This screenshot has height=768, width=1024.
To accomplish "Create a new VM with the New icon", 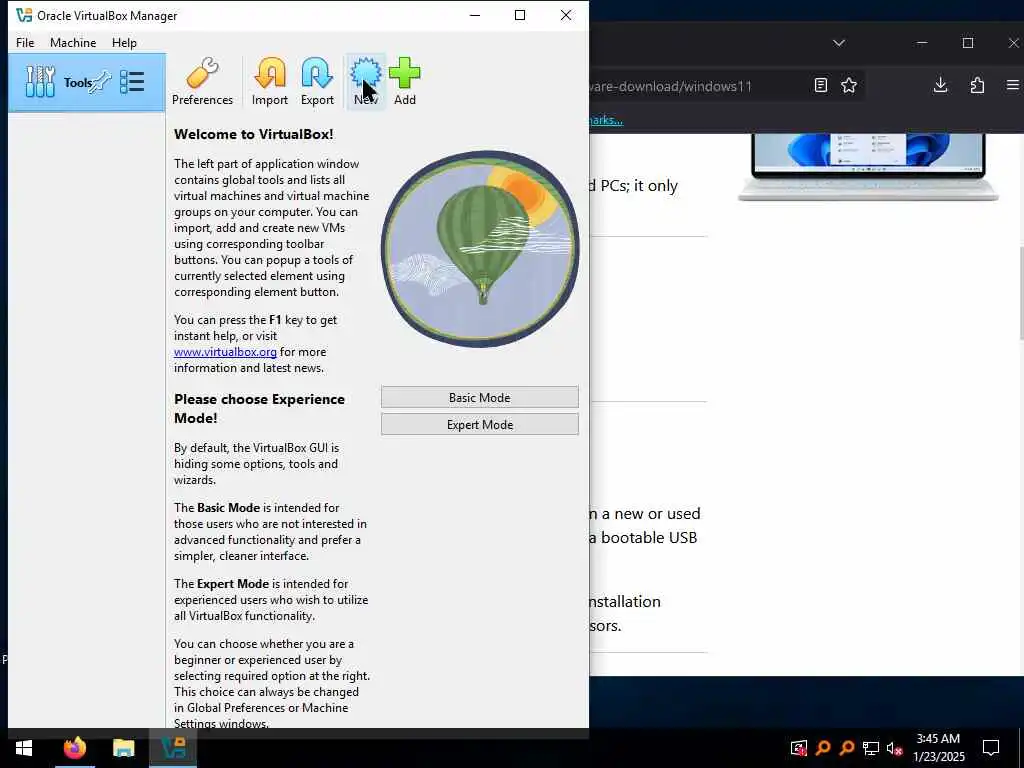I will click(x=366, y=82).
